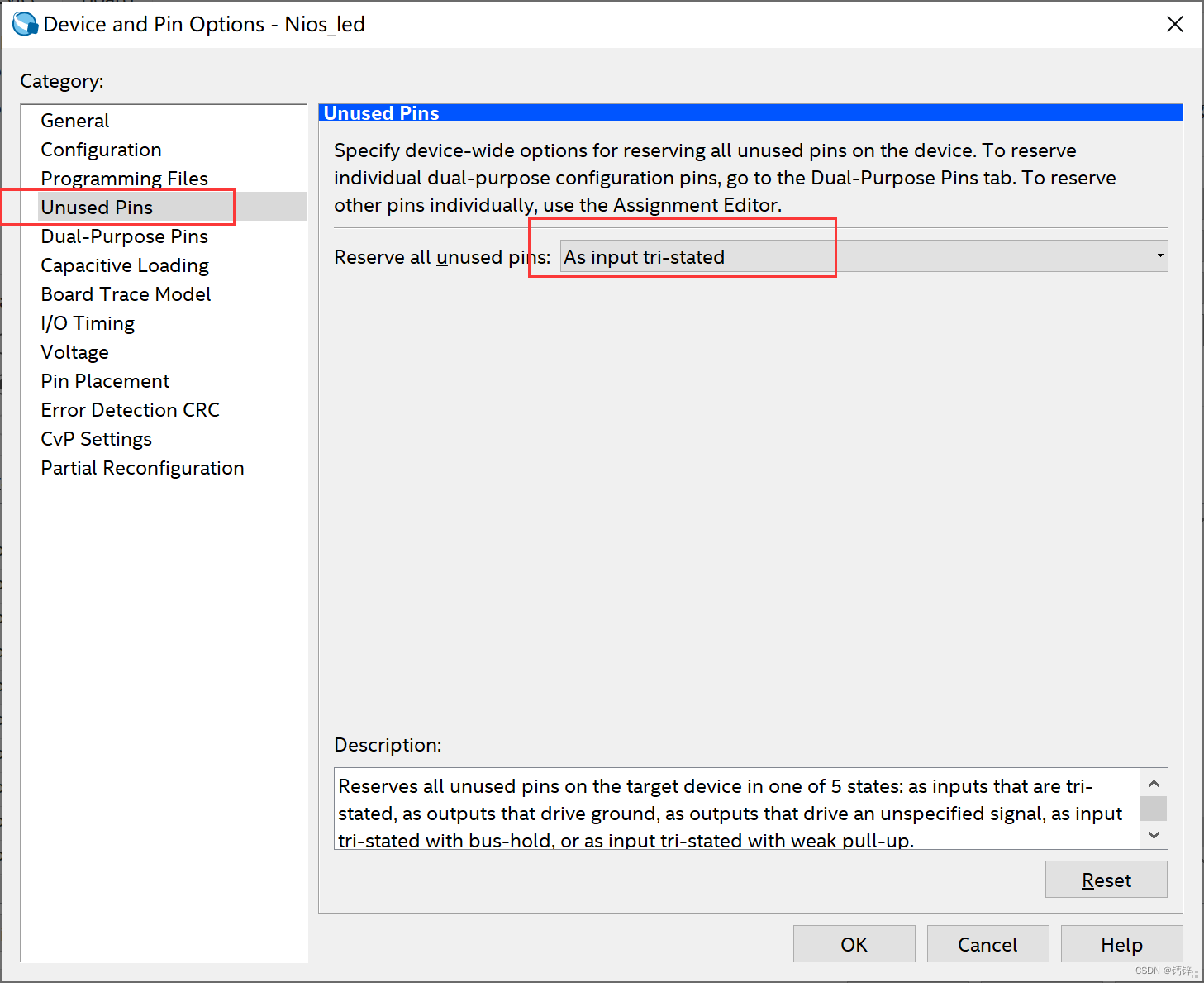Click the Reset button
This screenshot has width=1204, height=983.
click(x=1106, y=880)
